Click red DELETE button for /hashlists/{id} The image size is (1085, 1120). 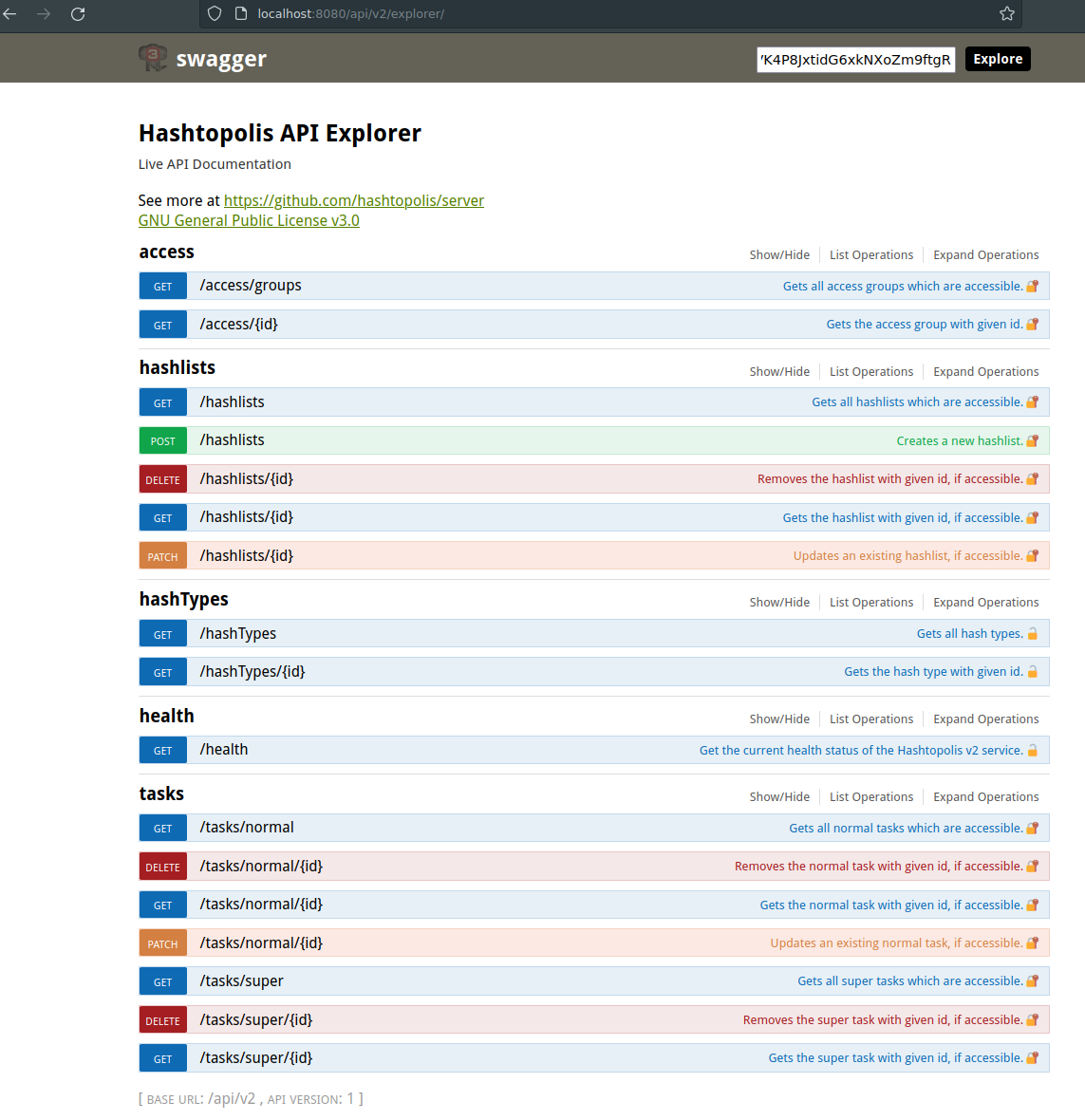[x=163, y=479]
